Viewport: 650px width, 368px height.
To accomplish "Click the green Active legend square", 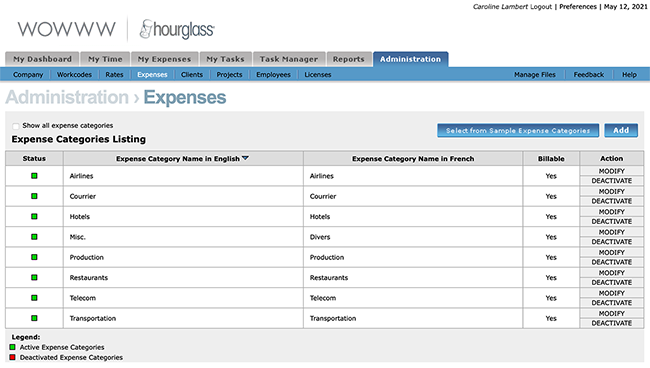I will (12, 347).
